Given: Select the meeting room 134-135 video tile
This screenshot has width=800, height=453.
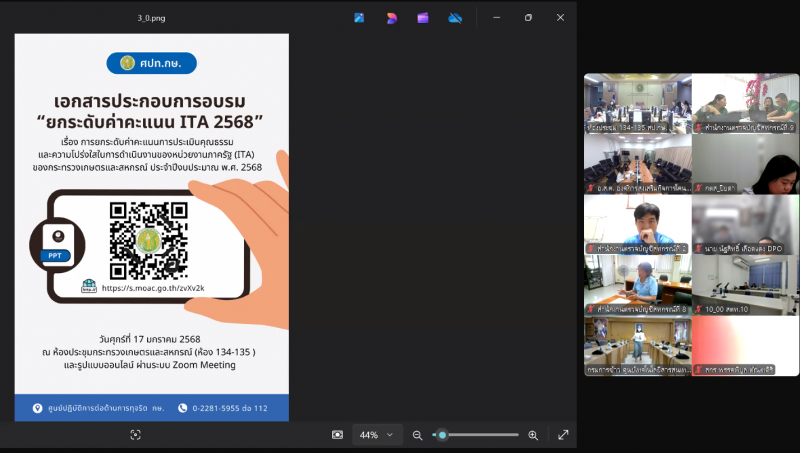Looking at the screenshot, I should click(638, 104).
